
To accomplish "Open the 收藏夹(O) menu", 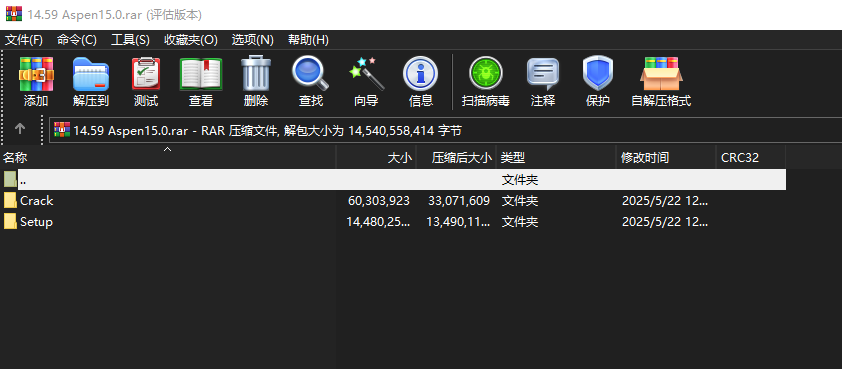I will [191, 40].
